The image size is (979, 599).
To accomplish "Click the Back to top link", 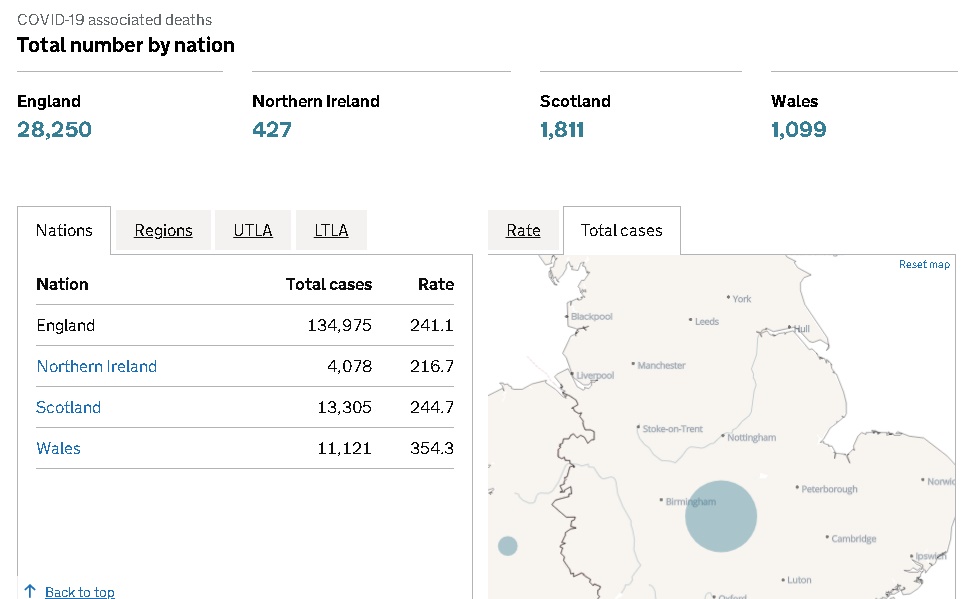I will [x=80, y=592].
